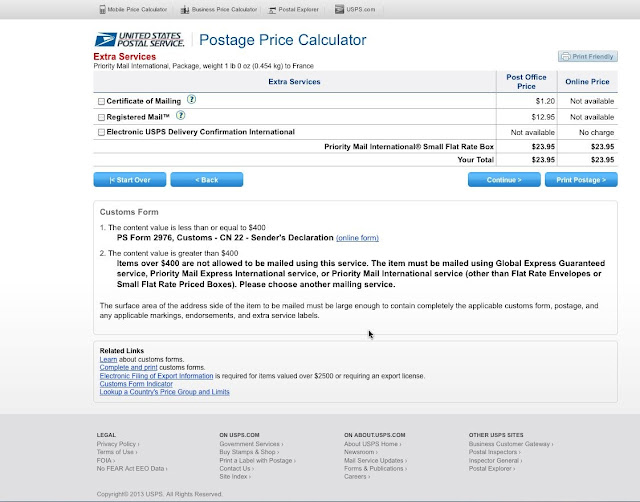The width and height of the screenshot is (640, 502).
Task: Check the Certificate of Mailing checkbox
Action: click(x=101, y=101)
